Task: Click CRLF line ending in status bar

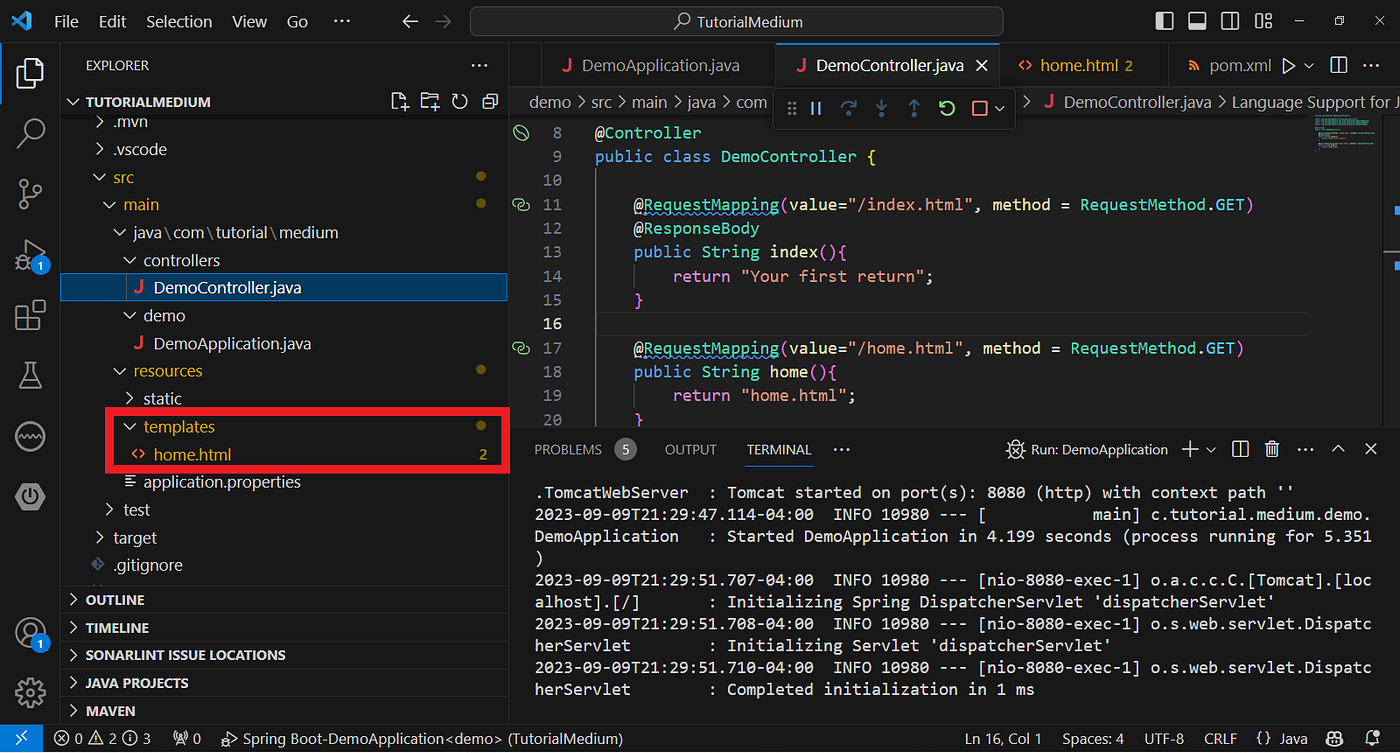Action: [x=1220, y=739]
